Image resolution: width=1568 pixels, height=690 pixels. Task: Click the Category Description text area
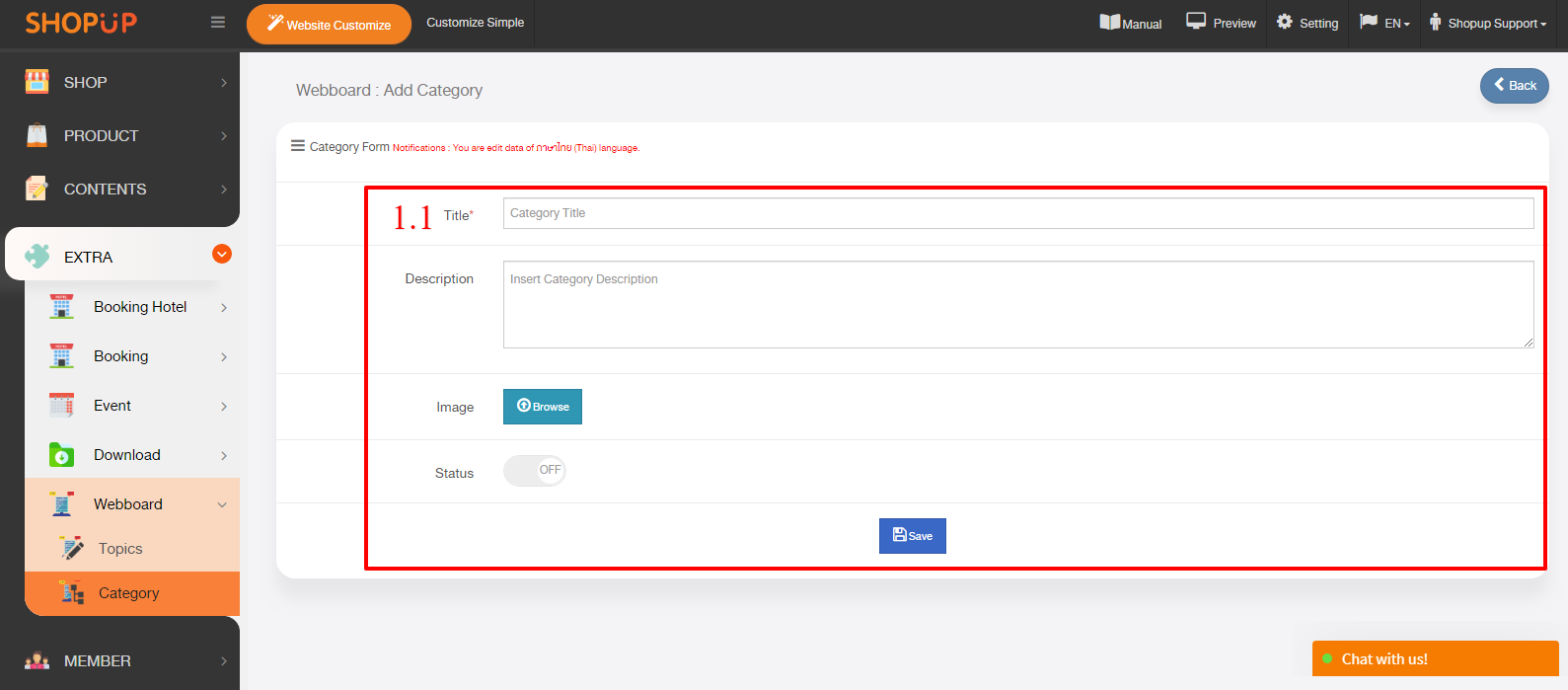[1018, 304]
